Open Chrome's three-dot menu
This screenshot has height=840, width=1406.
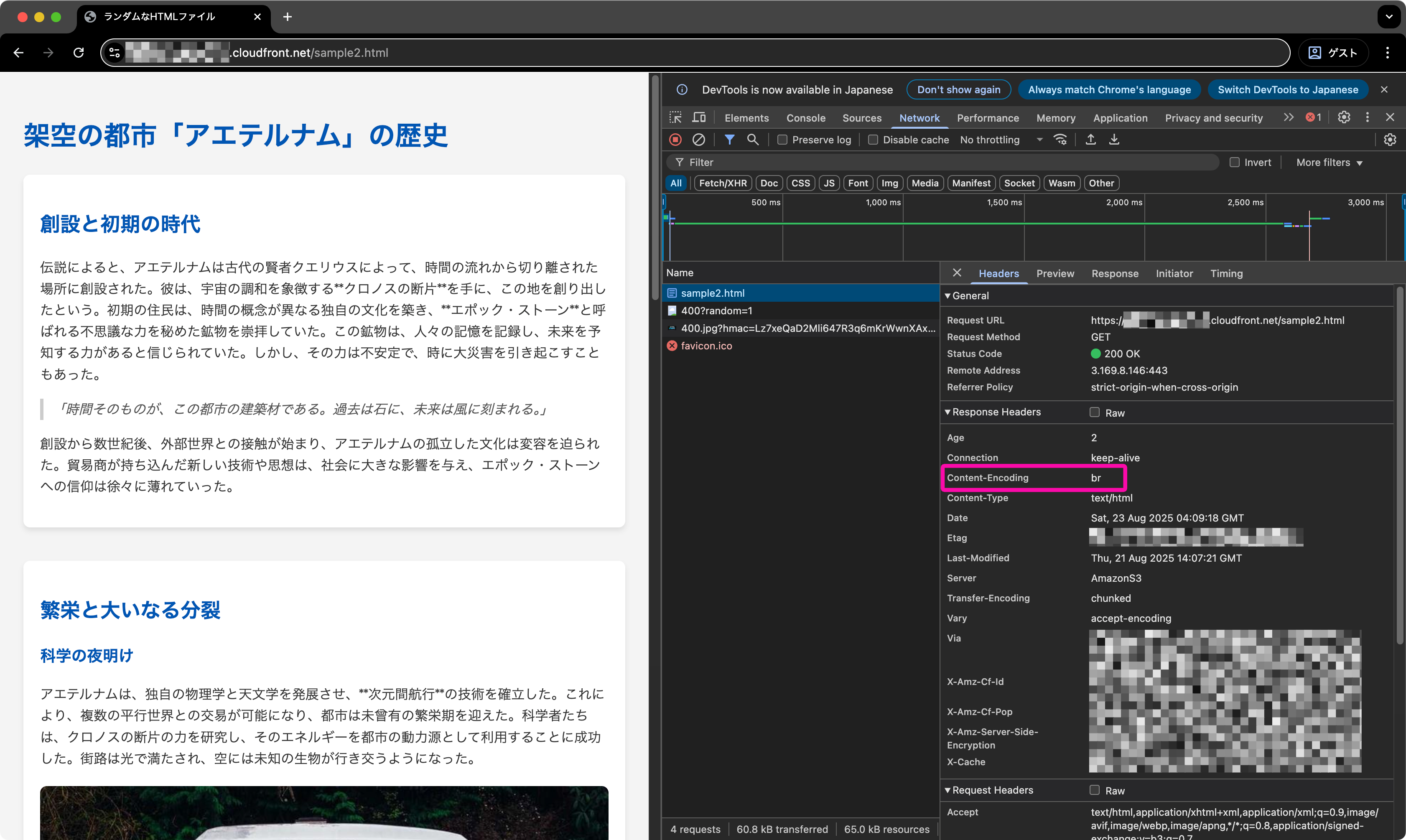pyautogui.click(x=1387, y=53)
